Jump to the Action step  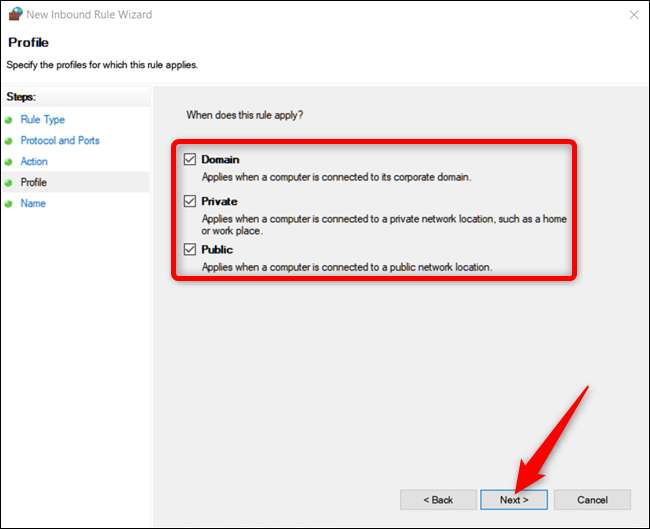34,162
